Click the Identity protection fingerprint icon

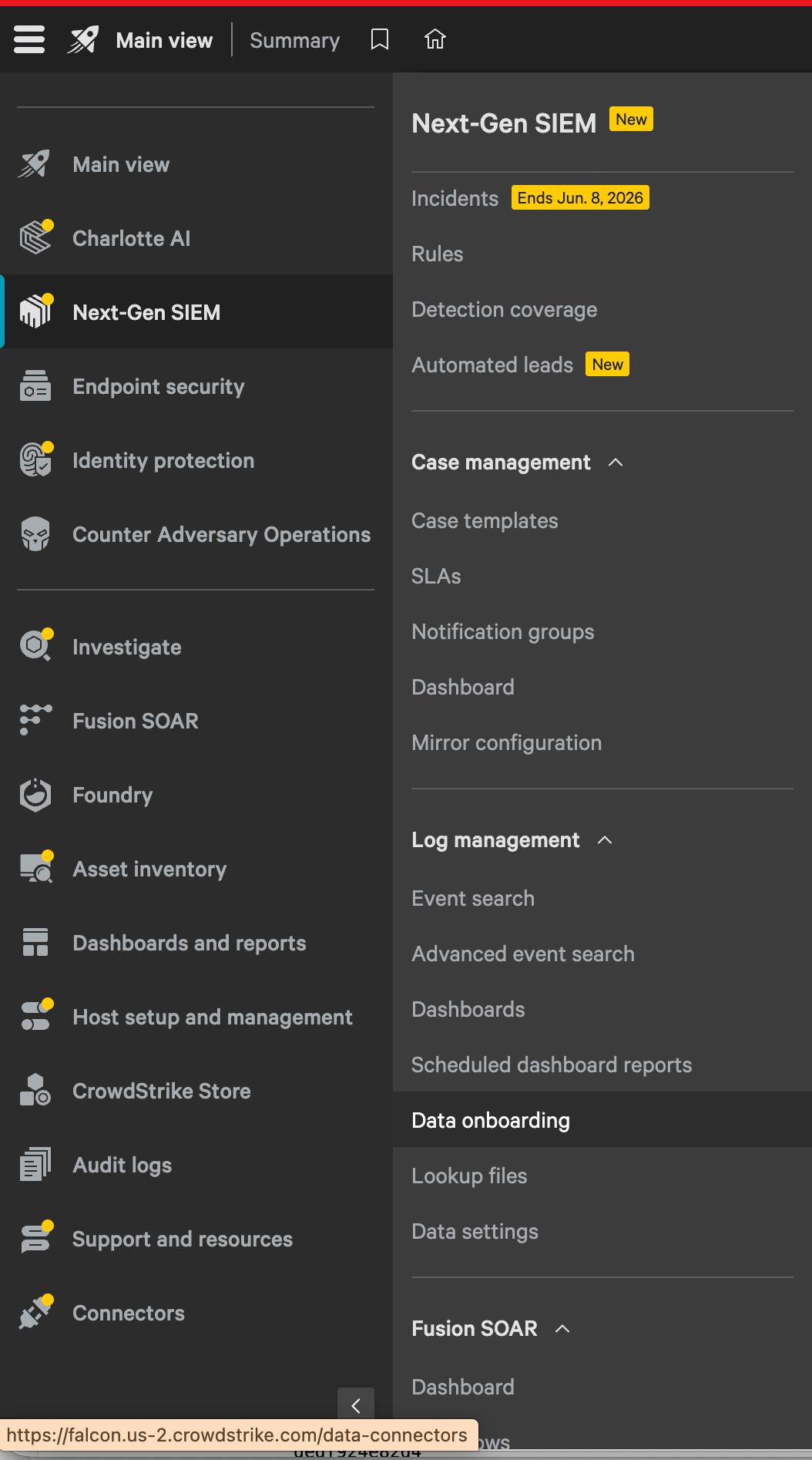point(35,459)
